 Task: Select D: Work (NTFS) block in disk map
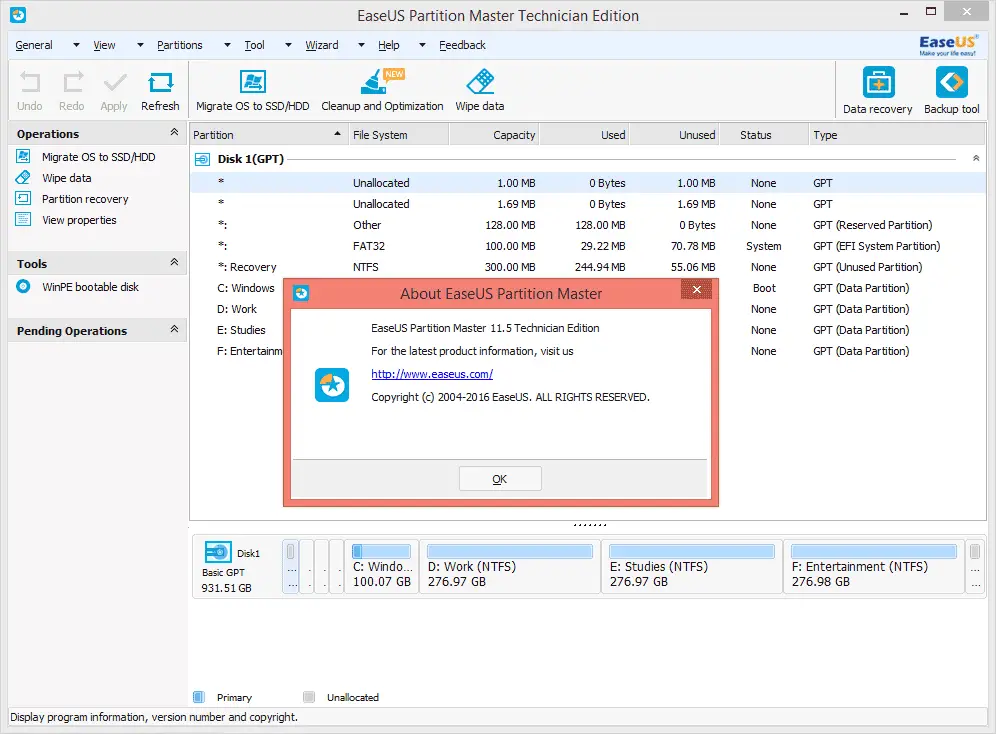[x=510, y=567]
